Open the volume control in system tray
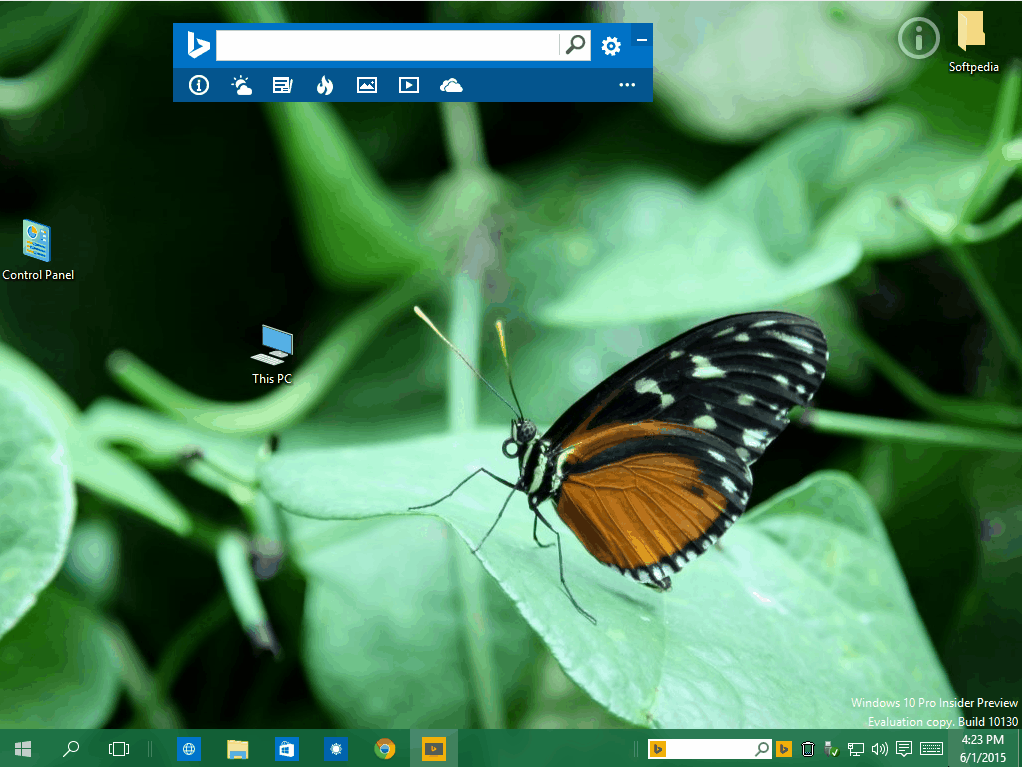This screenshot has width=1022, height=767. coord(880,749)
